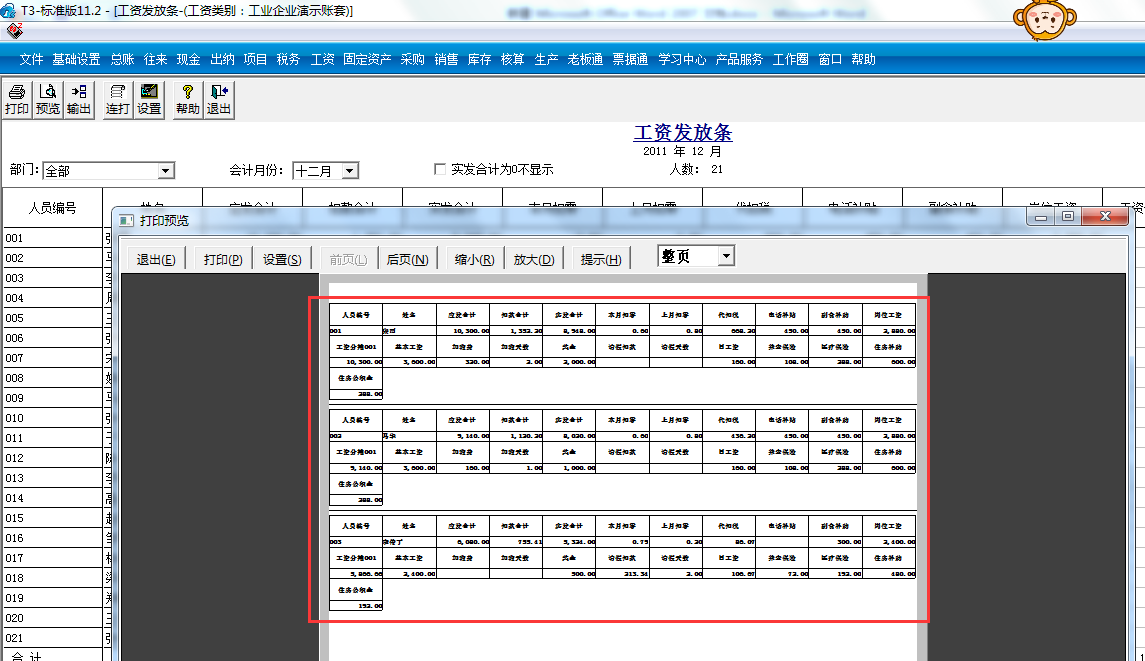Select the Continuous Print (连打) icon

tap(118, 99)
